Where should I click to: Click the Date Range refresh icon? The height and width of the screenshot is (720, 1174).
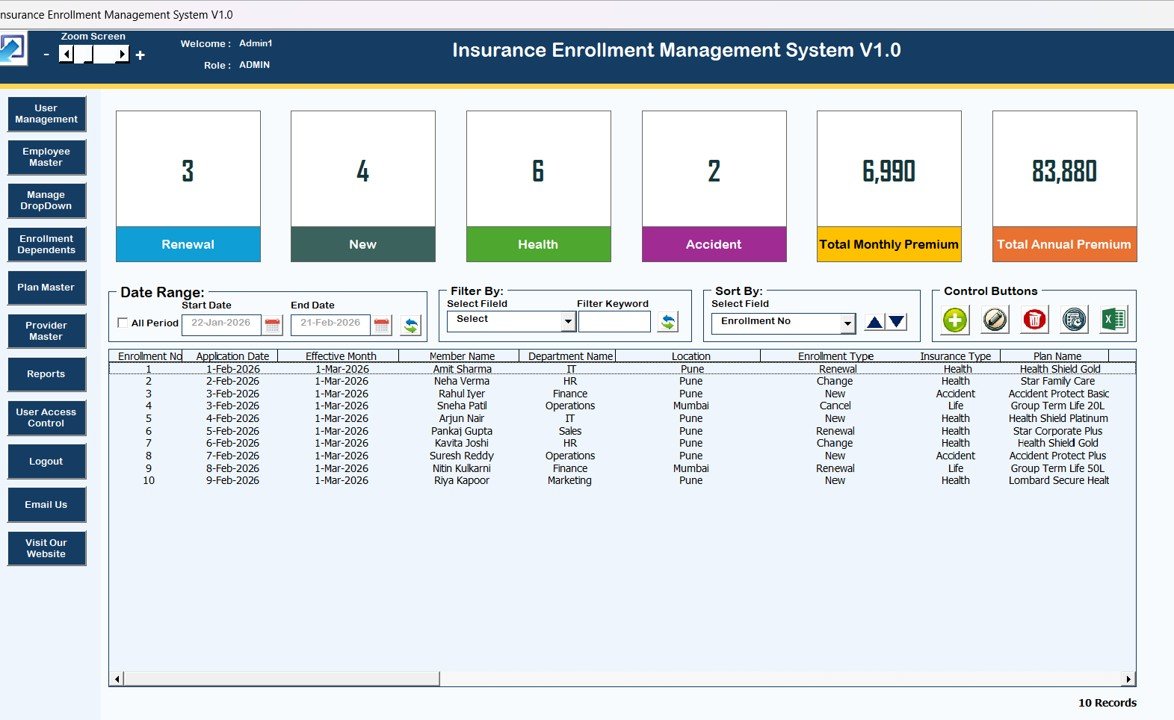(x=411, y=325)
